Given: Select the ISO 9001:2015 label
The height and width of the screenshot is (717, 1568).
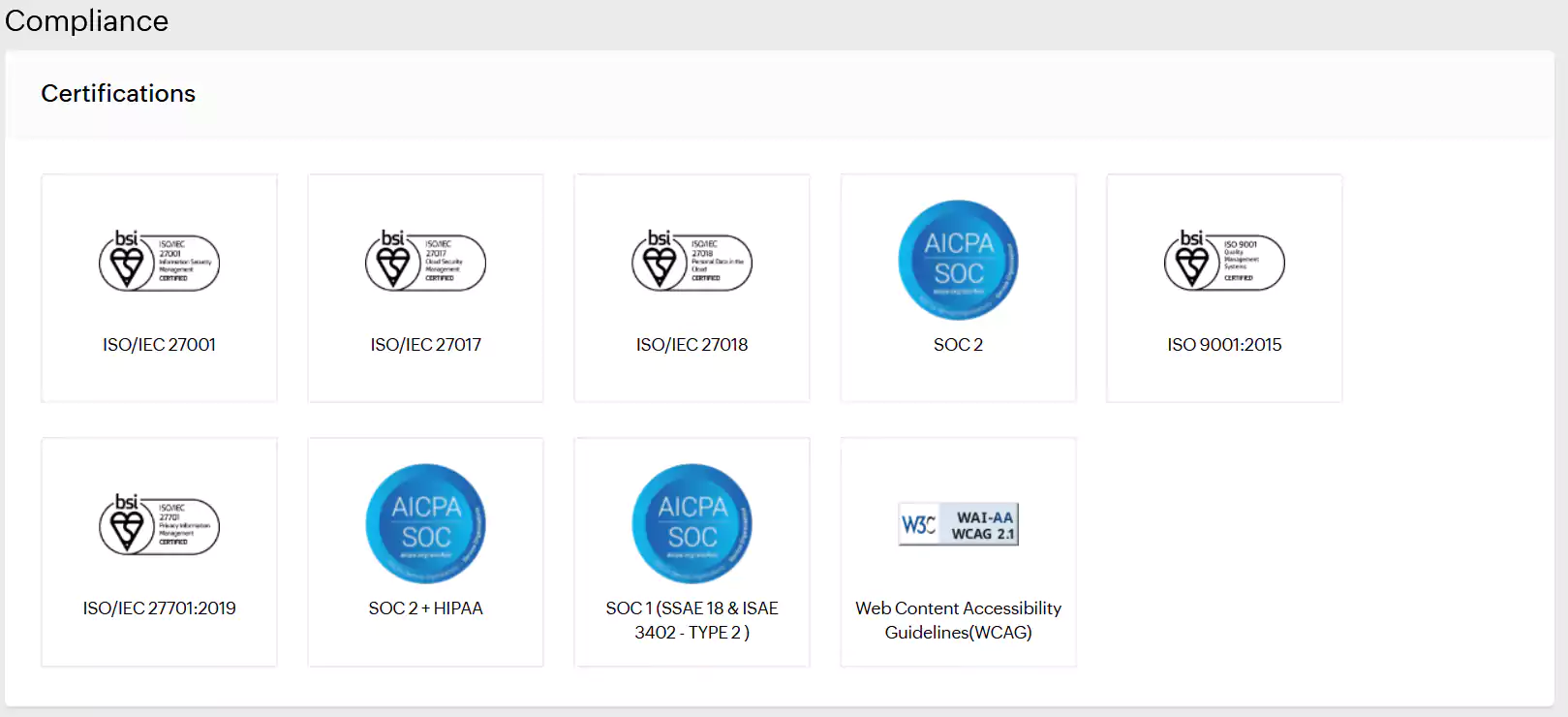Looking at the screenshot, I should pos(1225,345).
